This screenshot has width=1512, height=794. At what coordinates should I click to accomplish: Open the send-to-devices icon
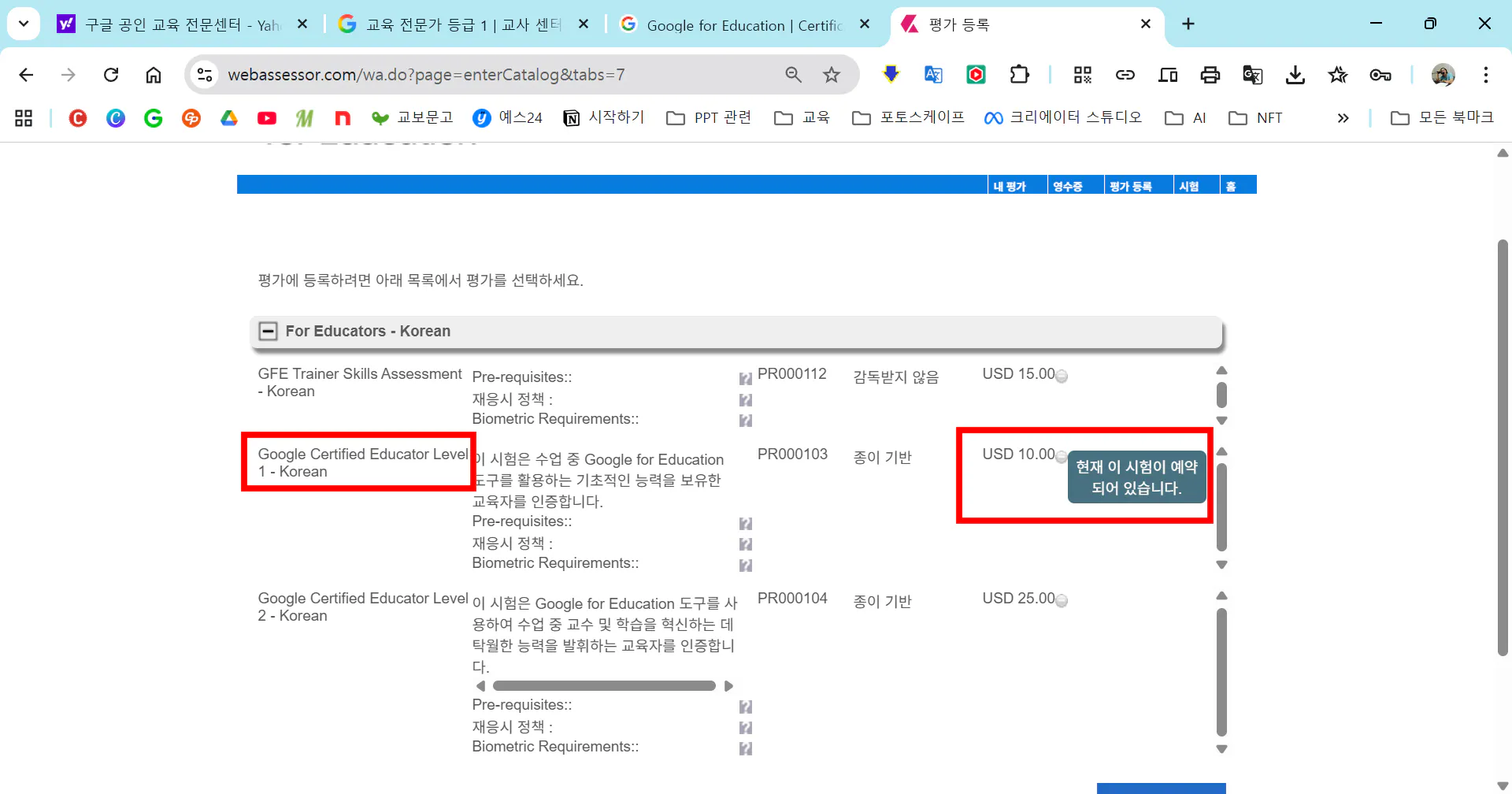click(1168, 75)
